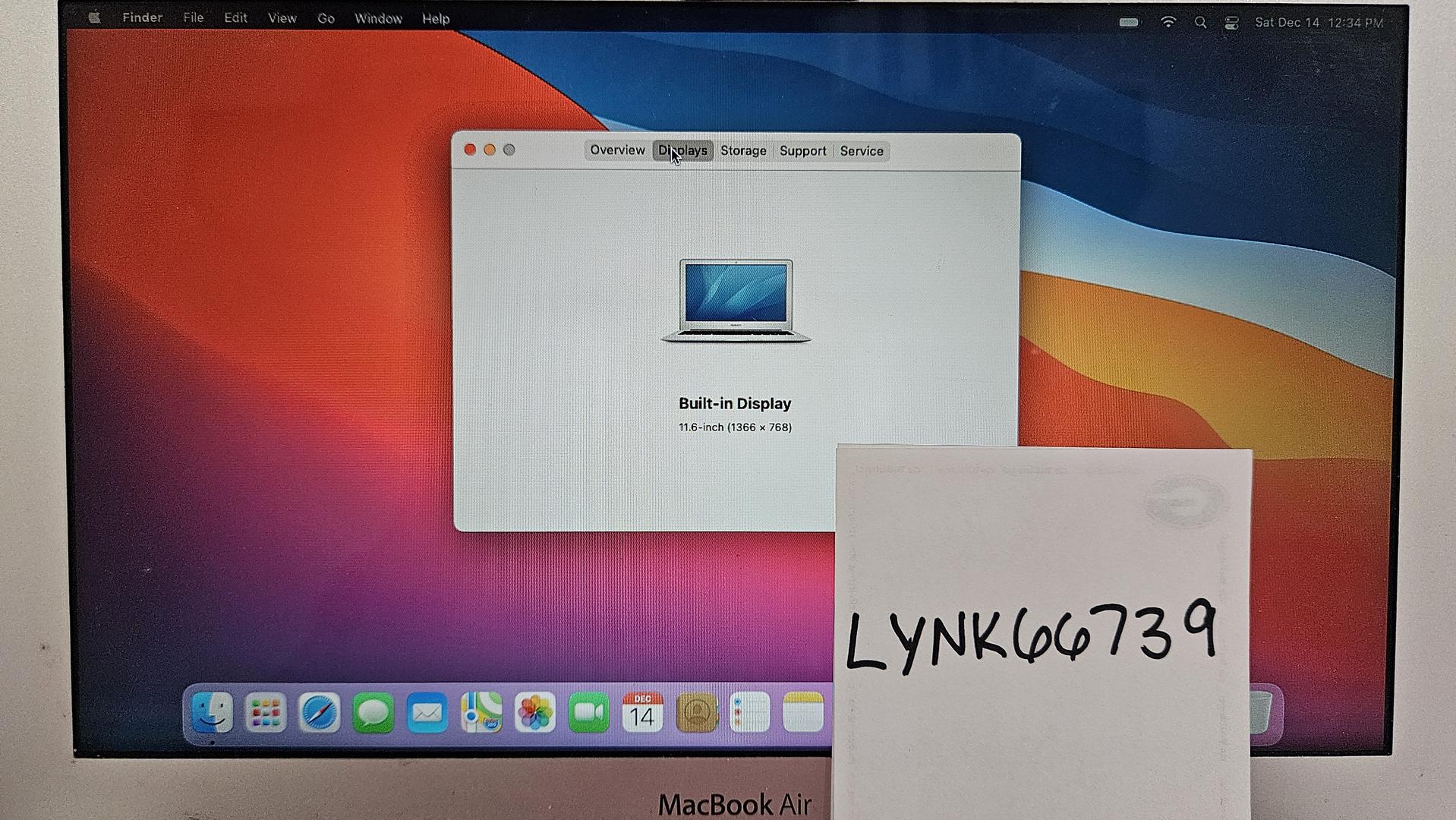The image size is (1456, 820).
Task: Open Notes from the Dock
Action: pos(803,712)
